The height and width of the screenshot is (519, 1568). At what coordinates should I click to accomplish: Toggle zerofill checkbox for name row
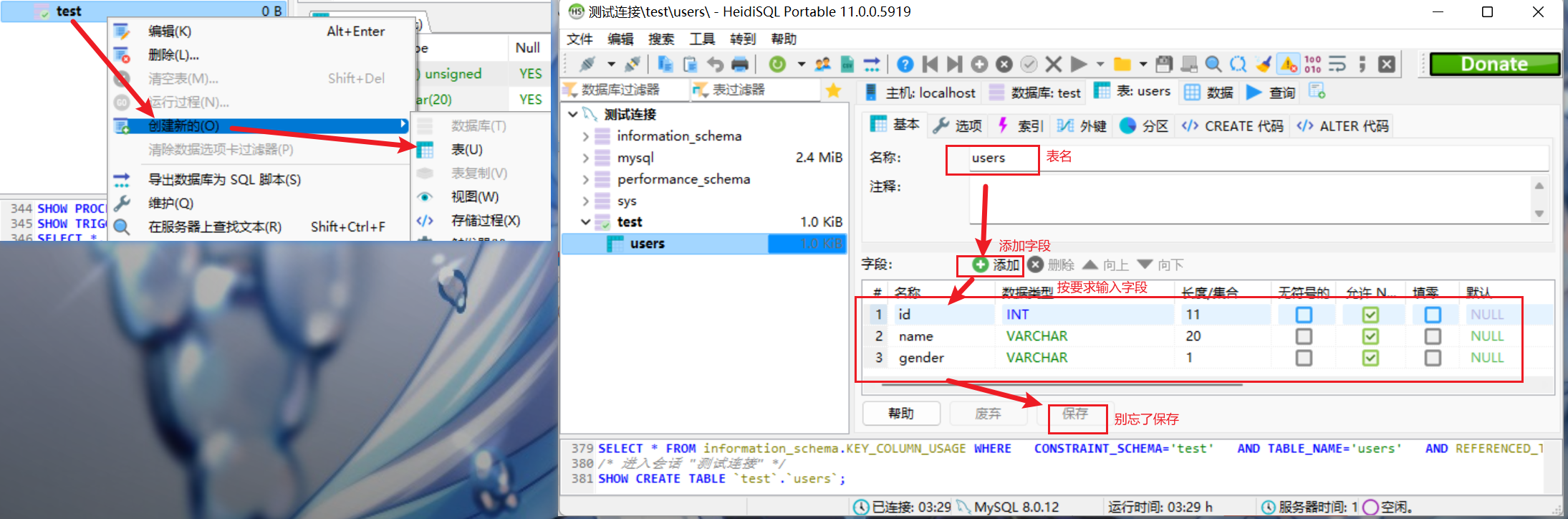[1433, 336]
